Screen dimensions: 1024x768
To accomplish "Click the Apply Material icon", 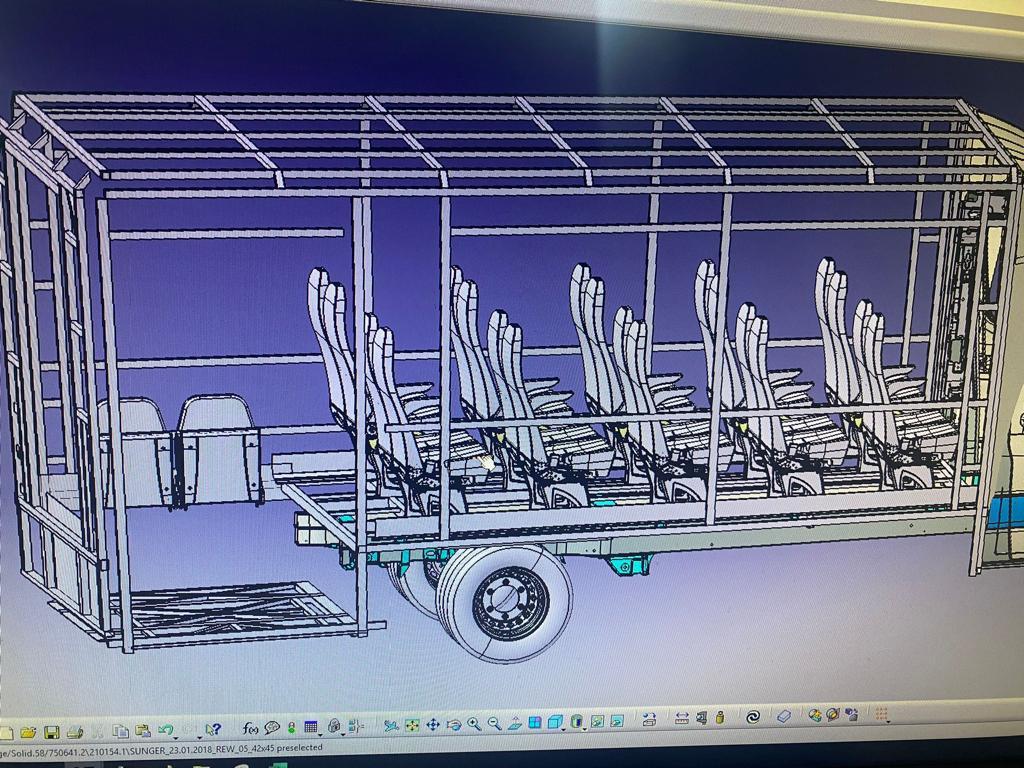I will point(815,715).
